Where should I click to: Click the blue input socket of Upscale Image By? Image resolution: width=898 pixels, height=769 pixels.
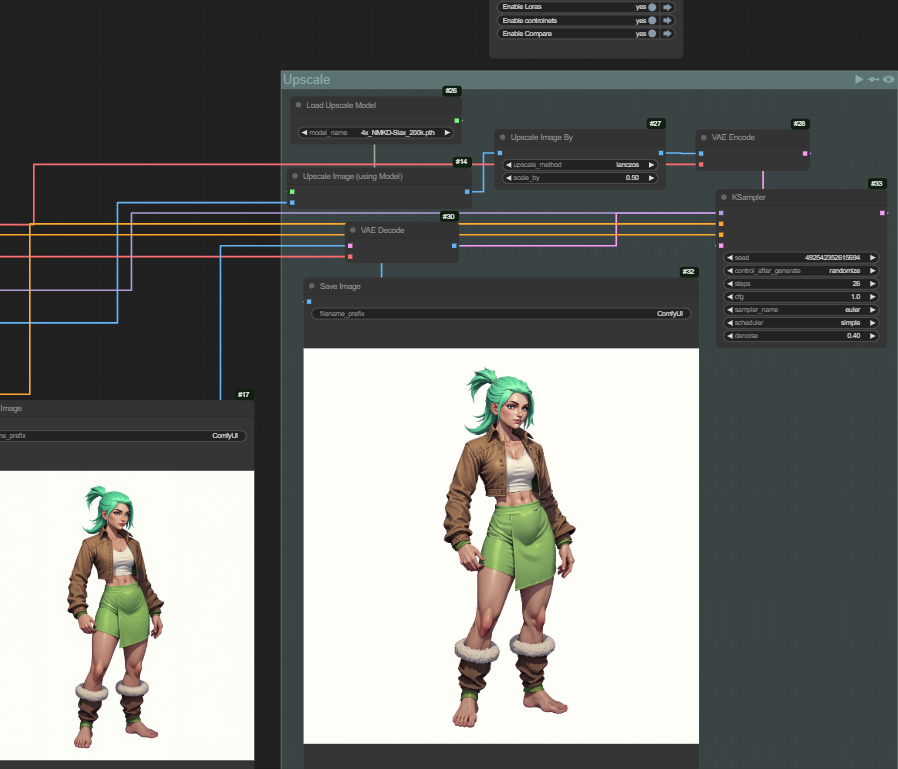pos(500,153)
